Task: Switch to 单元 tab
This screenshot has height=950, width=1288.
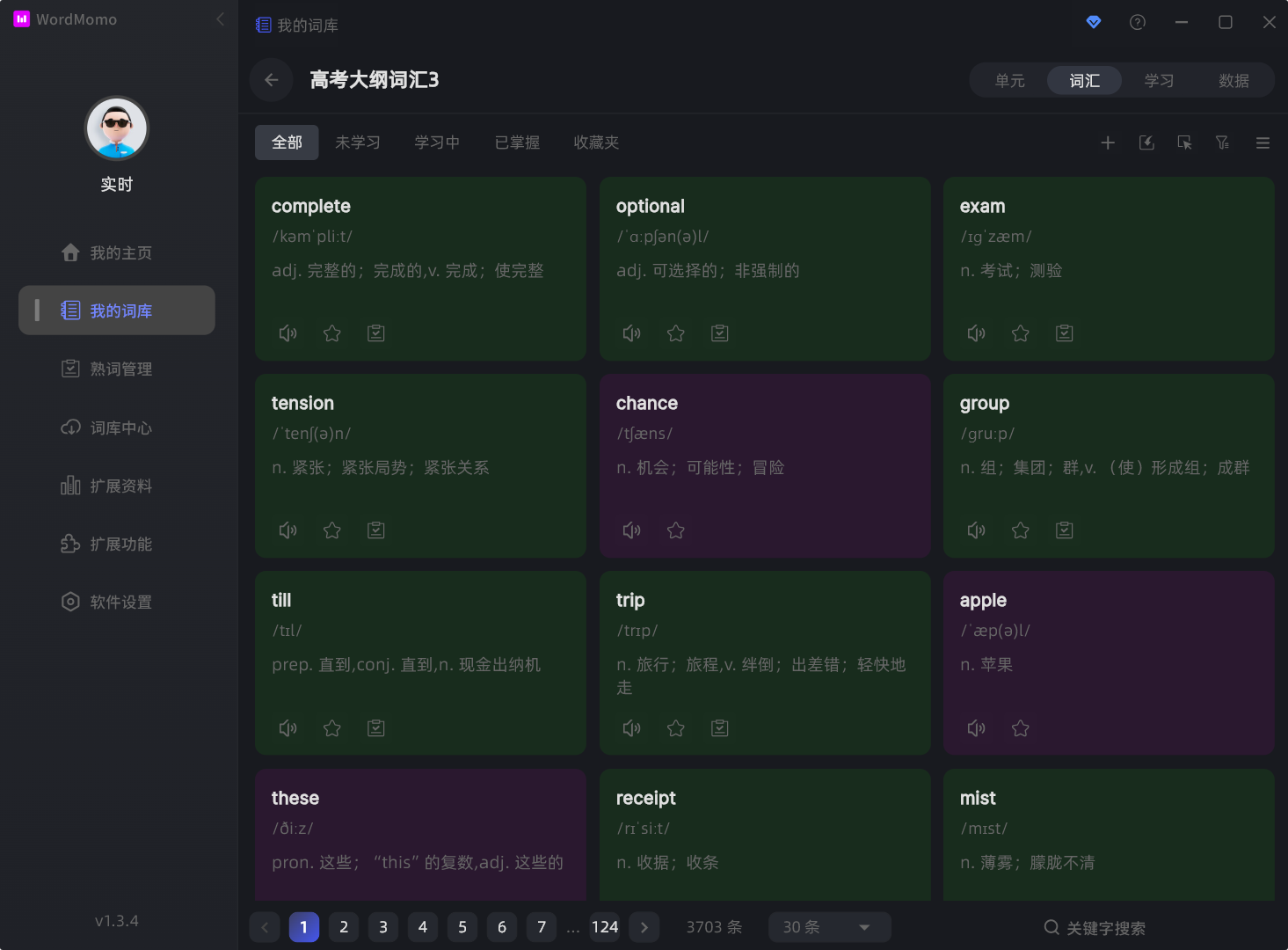Action: (x=1010, y=80)
